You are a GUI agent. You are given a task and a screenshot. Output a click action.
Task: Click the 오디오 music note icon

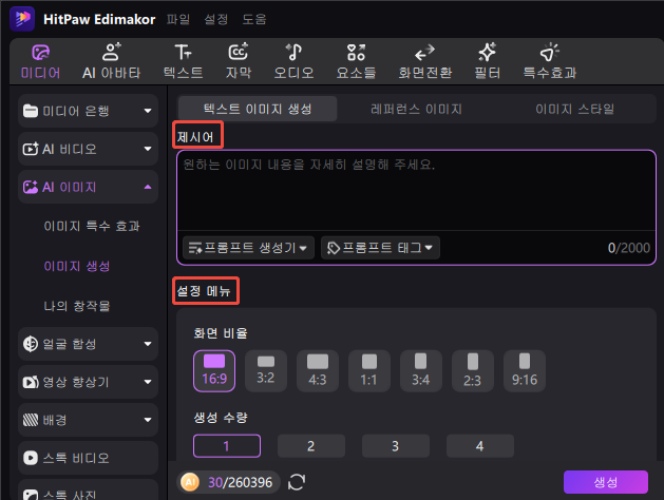[x=294, y=53]
